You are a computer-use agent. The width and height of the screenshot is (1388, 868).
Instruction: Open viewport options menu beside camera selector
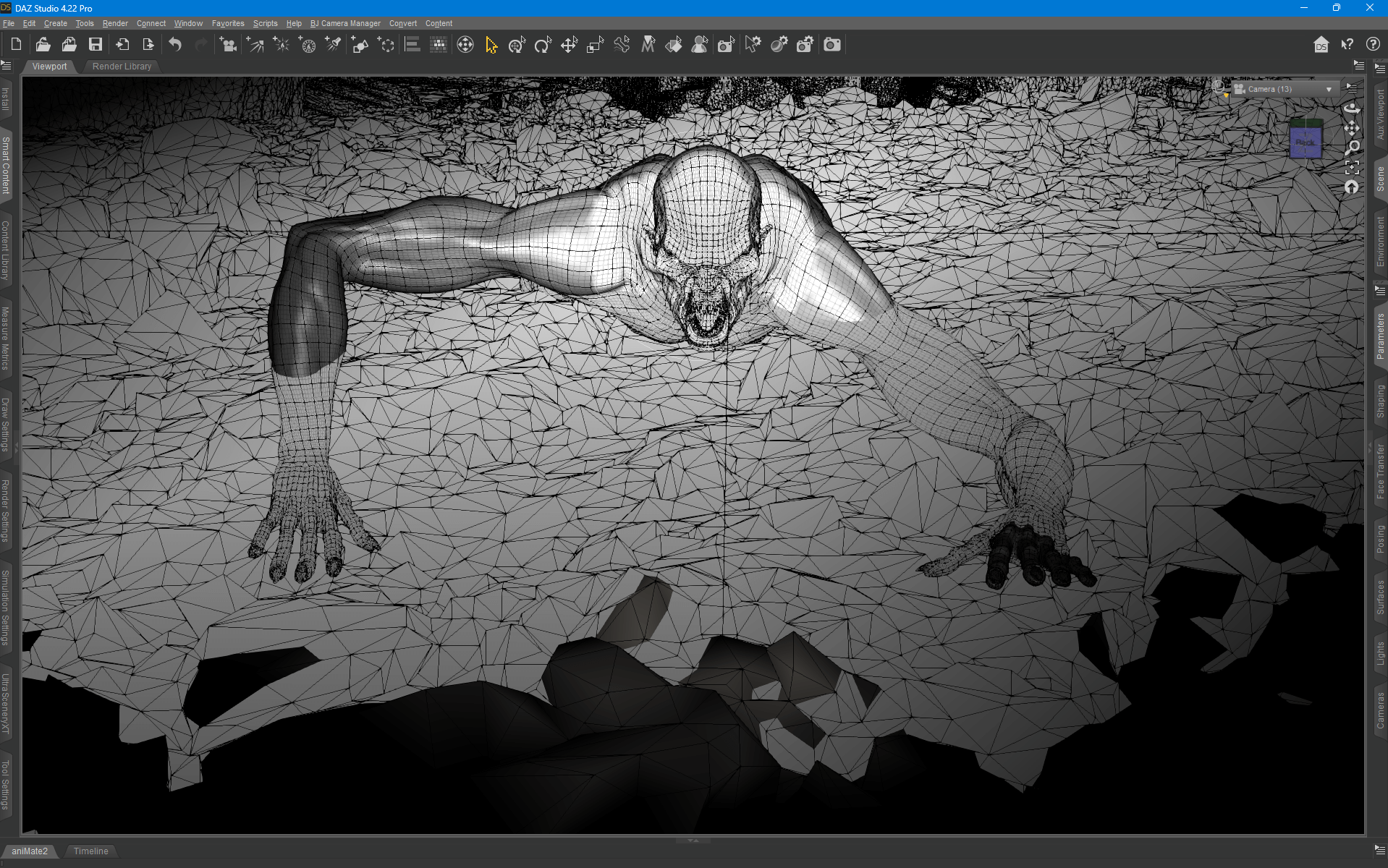coord(1351,88)
